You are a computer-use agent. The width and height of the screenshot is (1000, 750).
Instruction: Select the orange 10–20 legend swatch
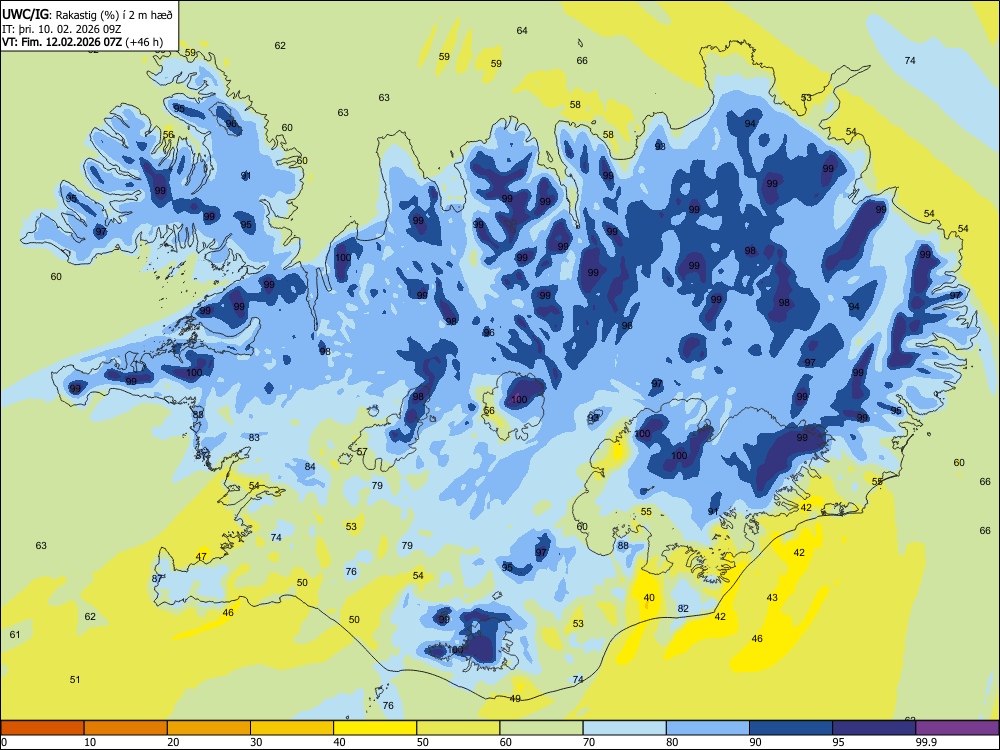(x=126, y=728)
